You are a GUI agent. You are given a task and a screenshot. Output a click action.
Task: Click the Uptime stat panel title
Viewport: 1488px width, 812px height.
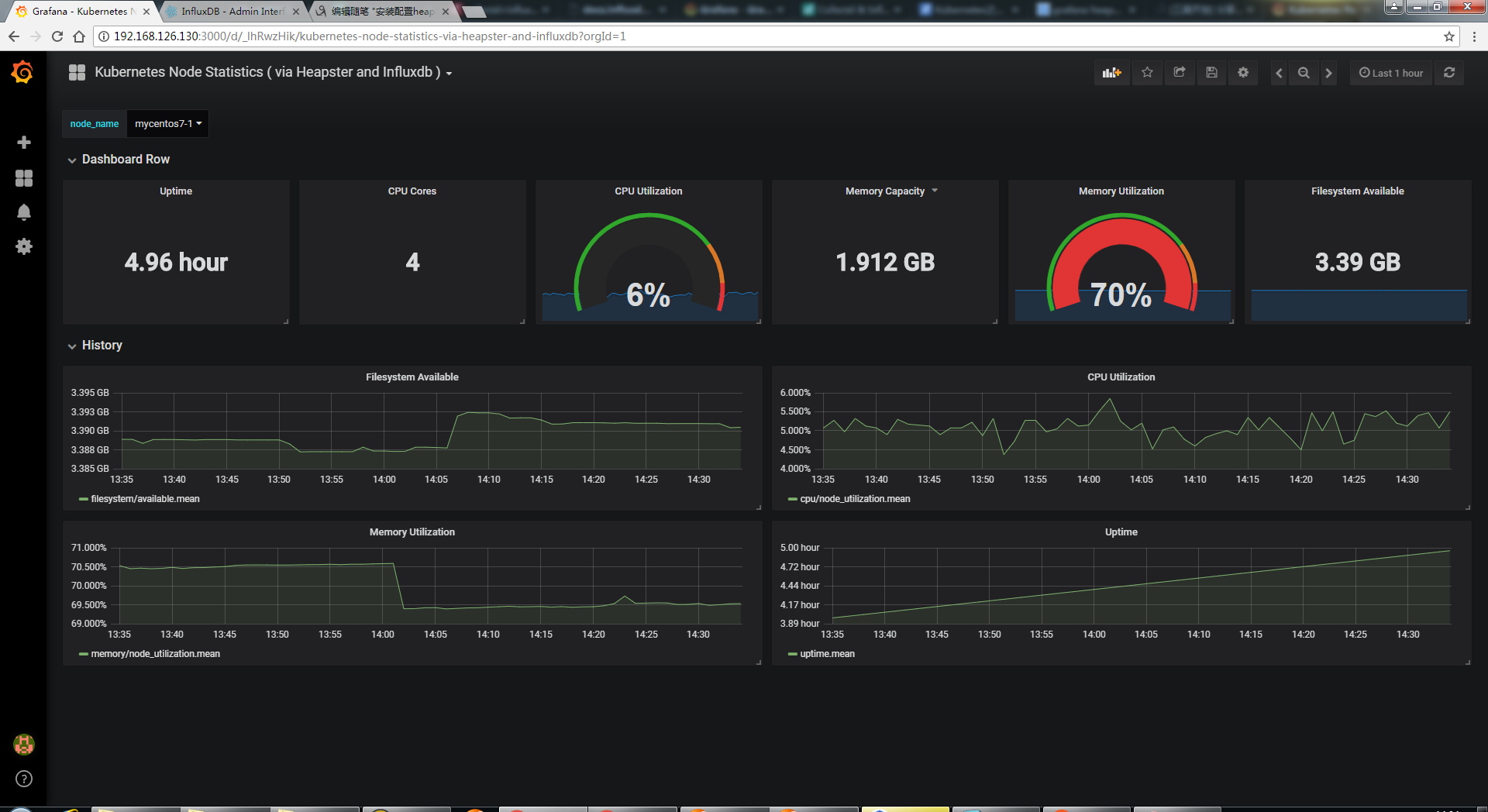176,191
